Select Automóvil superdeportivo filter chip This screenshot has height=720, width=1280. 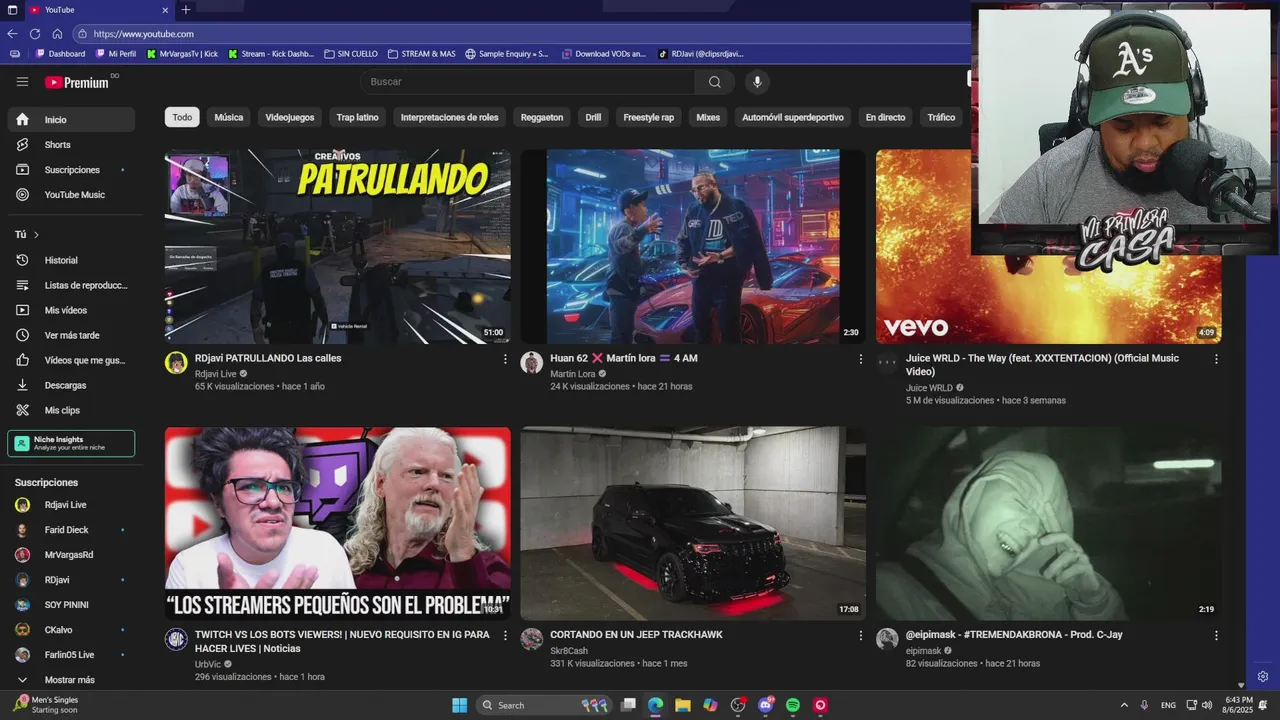click(793, 118)
